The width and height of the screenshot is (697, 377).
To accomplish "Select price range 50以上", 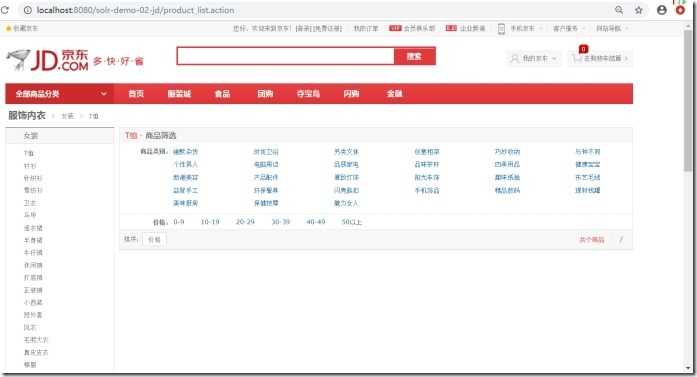I will 351,222.
